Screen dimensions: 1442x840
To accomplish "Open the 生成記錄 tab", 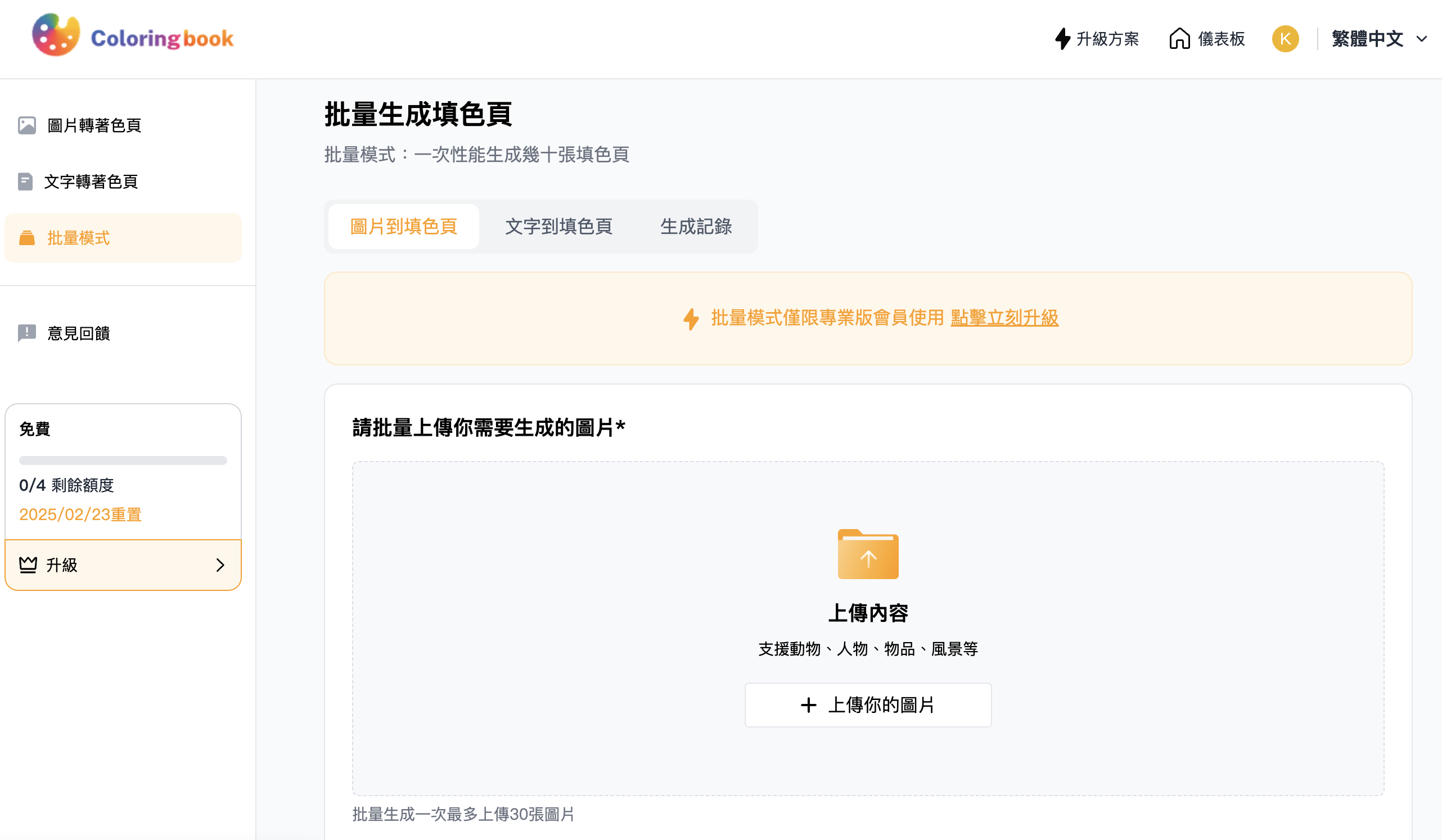I will 695,227.
